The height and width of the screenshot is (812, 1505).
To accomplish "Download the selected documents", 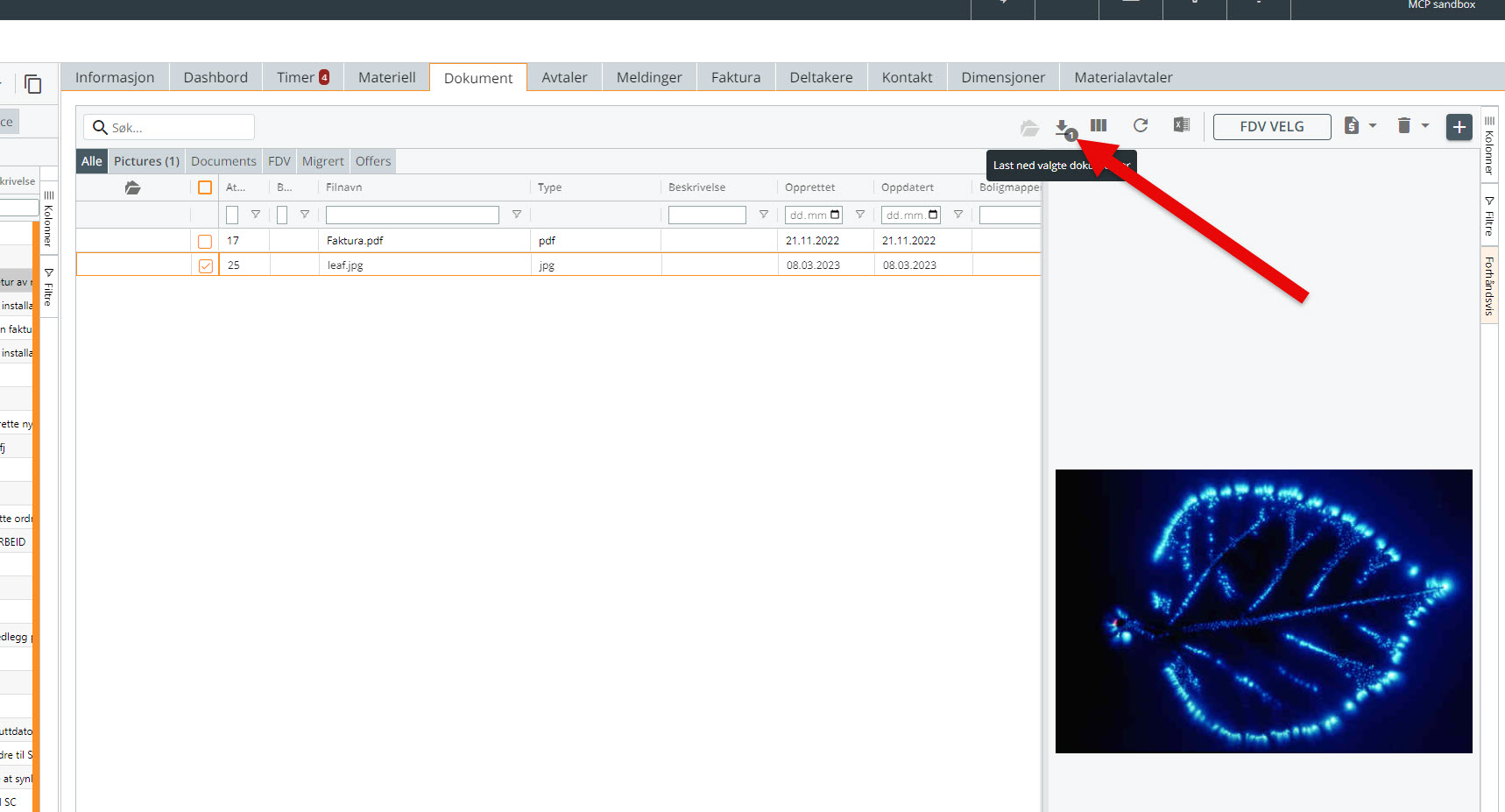I will point(1063,128).
